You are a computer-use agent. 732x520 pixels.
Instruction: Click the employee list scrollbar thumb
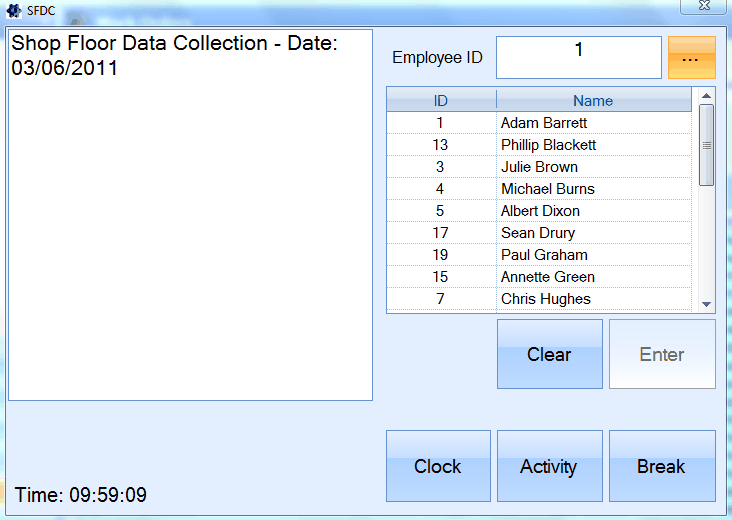pos(706,145)
